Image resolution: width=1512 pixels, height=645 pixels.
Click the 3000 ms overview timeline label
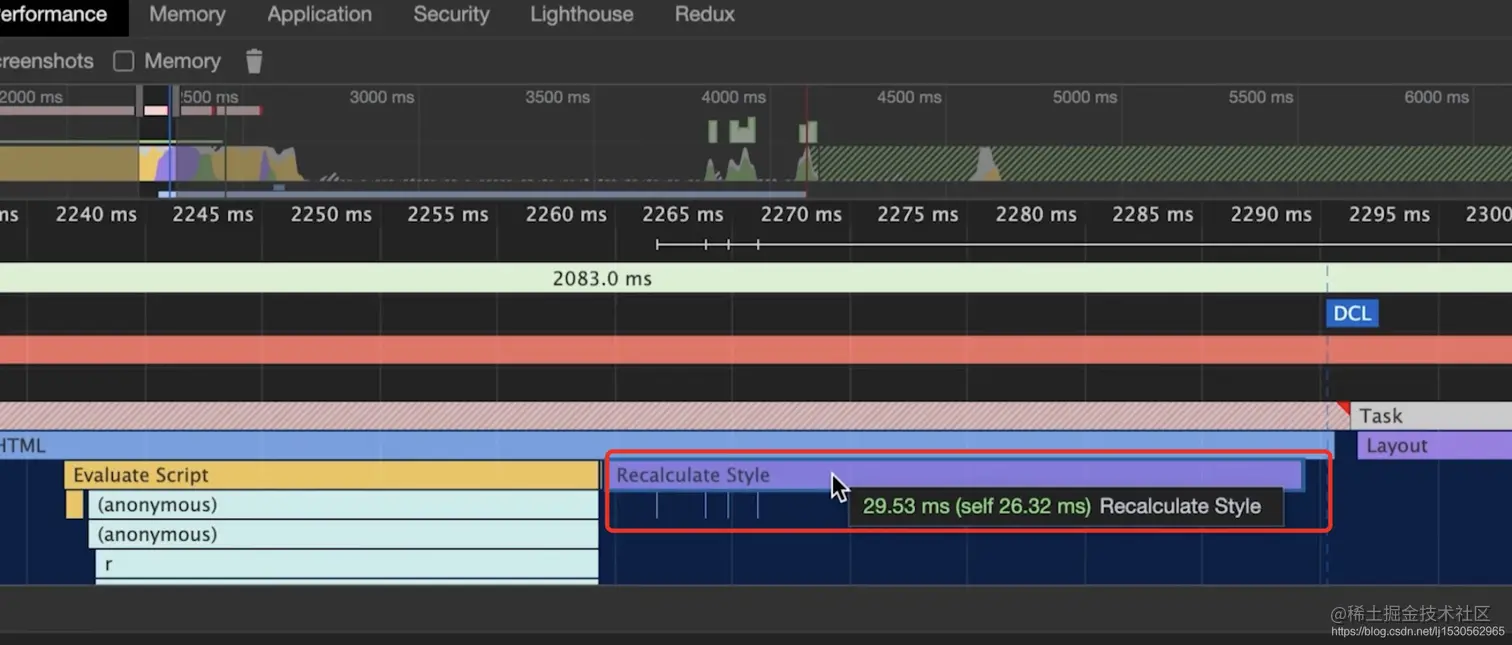(x=381, y=97)
